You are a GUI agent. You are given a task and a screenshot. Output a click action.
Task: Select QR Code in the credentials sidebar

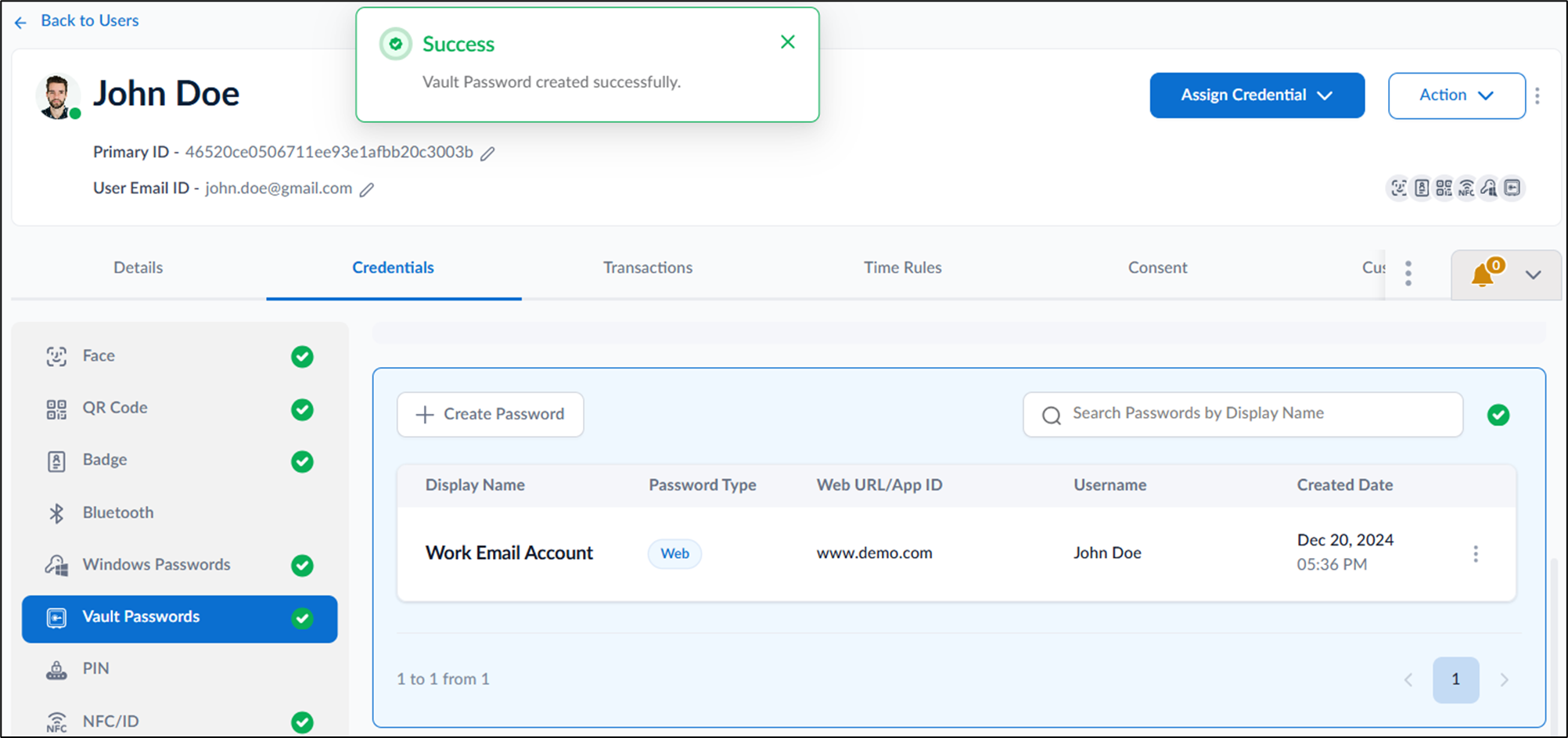[x=180, y=409]
